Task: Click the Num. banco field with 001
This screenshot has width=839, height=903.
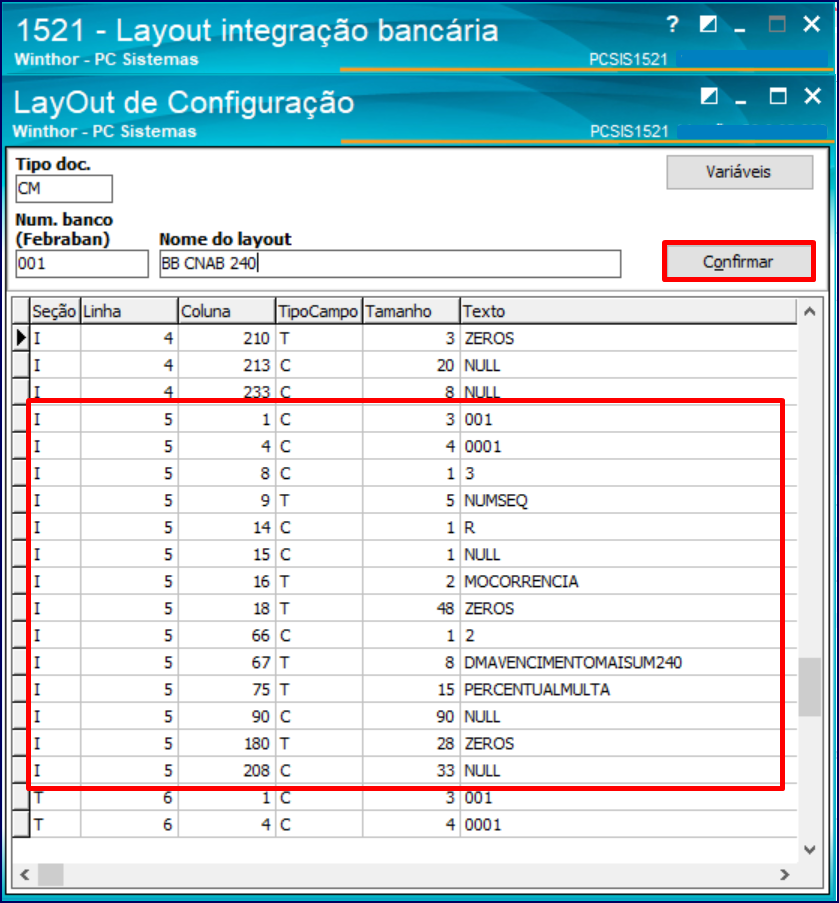Action: point(81,263)
